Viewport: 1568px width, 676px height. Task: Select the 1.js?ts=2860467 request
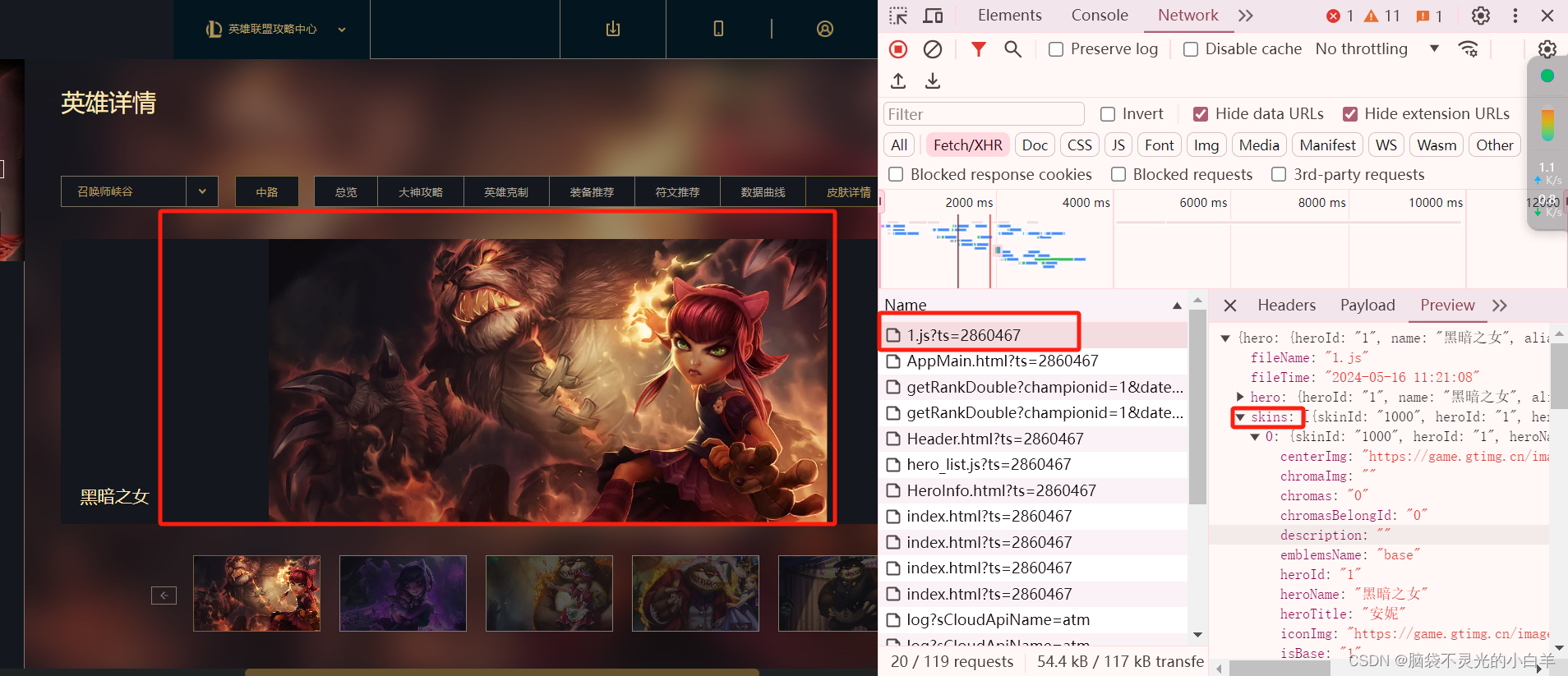[1033, 335]
